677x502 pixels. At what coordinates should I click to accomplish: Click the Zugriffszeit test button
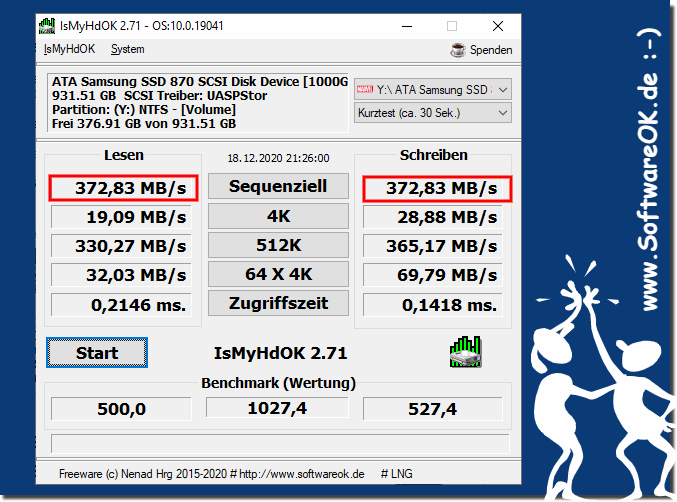click(x=278, y=303)
